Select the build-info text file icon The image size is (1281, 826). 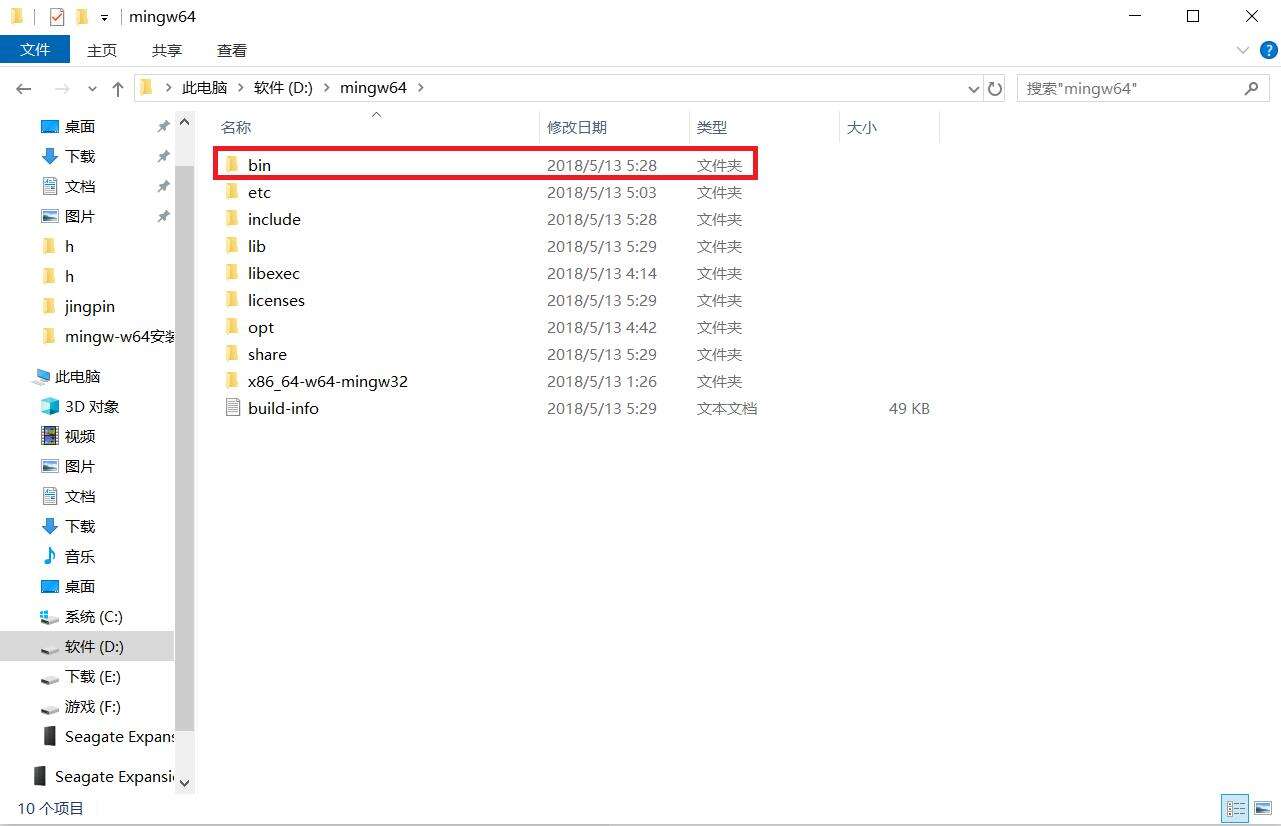233,408
